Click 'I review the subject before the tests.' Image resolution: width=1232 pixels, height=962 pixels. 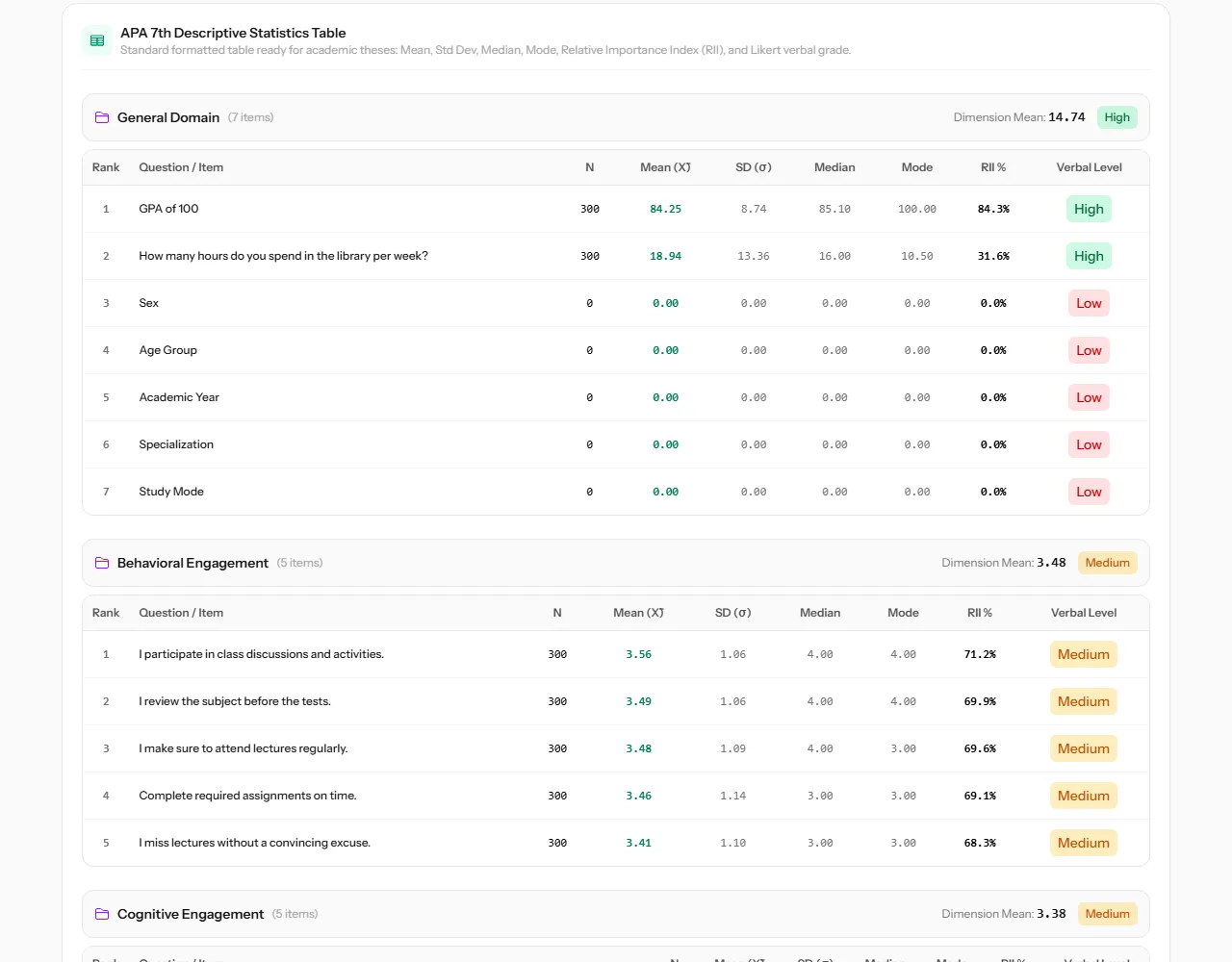[x=235, y=701]
